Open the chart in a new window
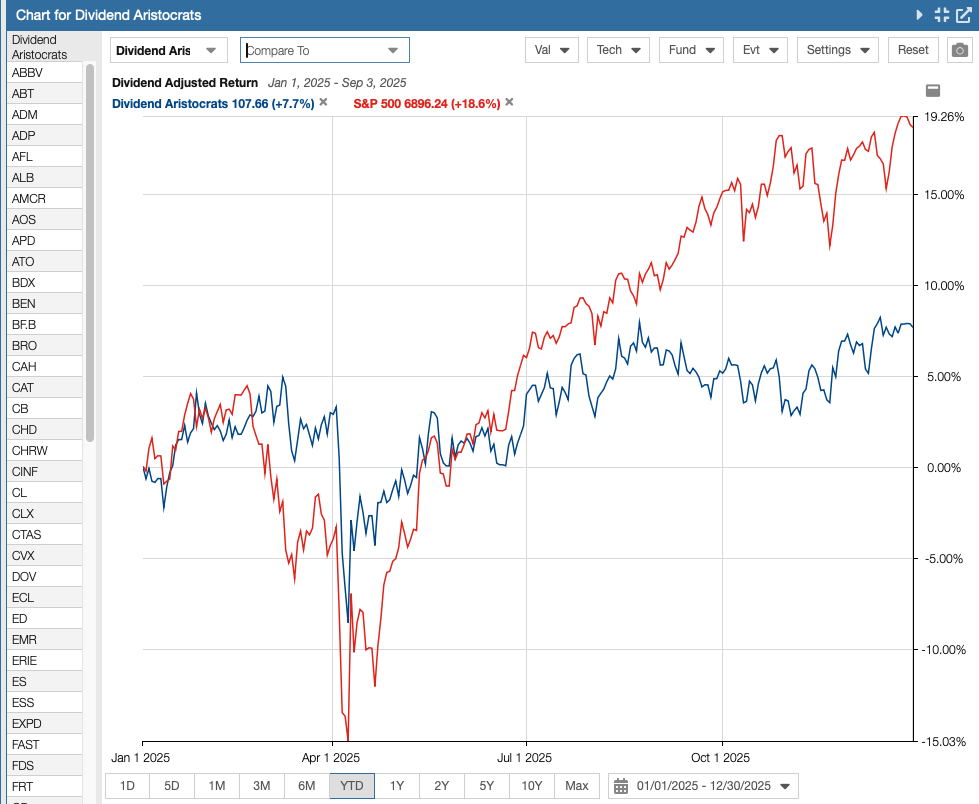Image resolution: width=979 pixels, height=804 pixels. (965, 15)
